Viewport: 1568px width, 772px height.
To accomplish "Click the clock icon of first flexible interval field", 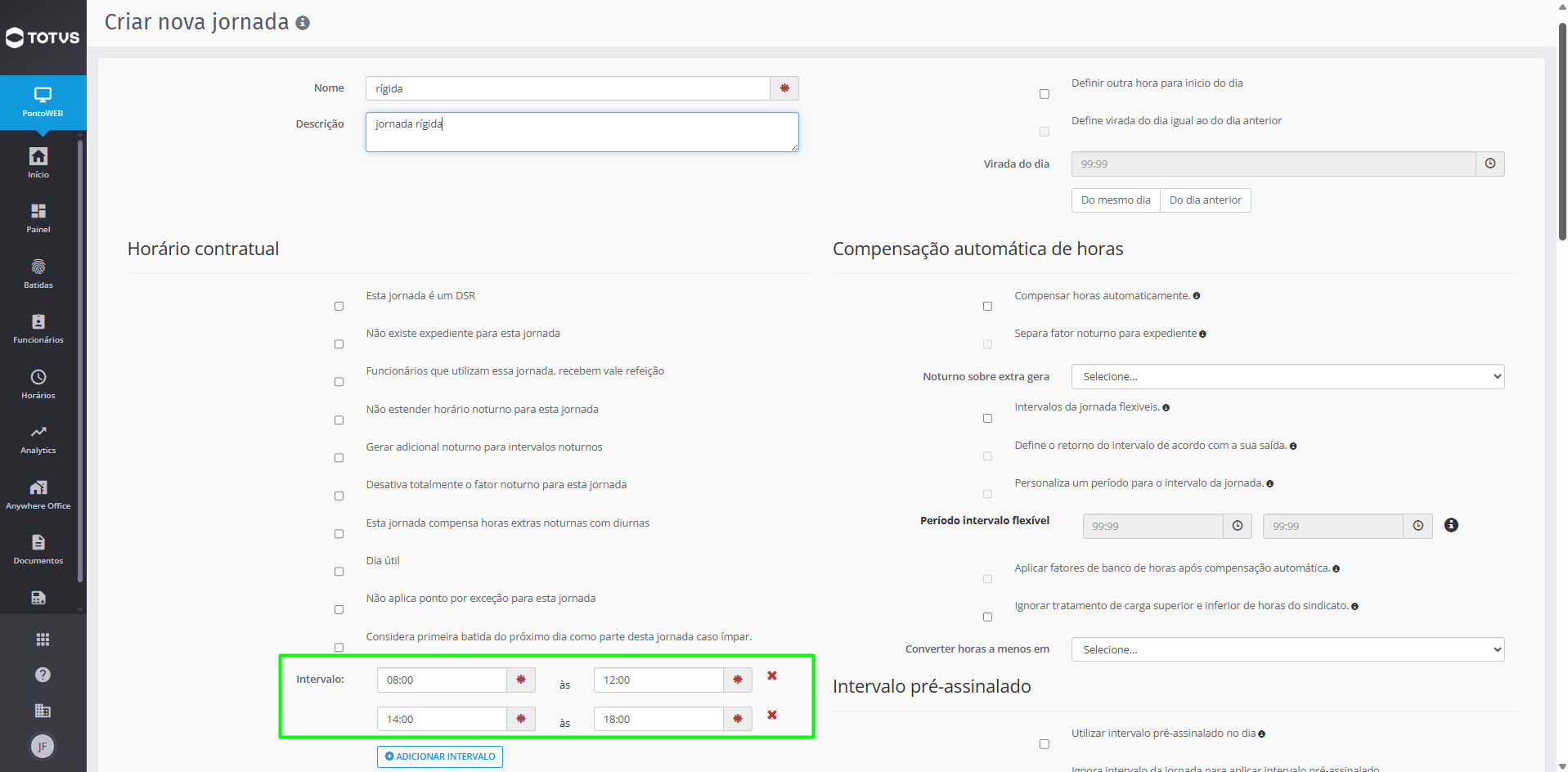I will 1238,526.
